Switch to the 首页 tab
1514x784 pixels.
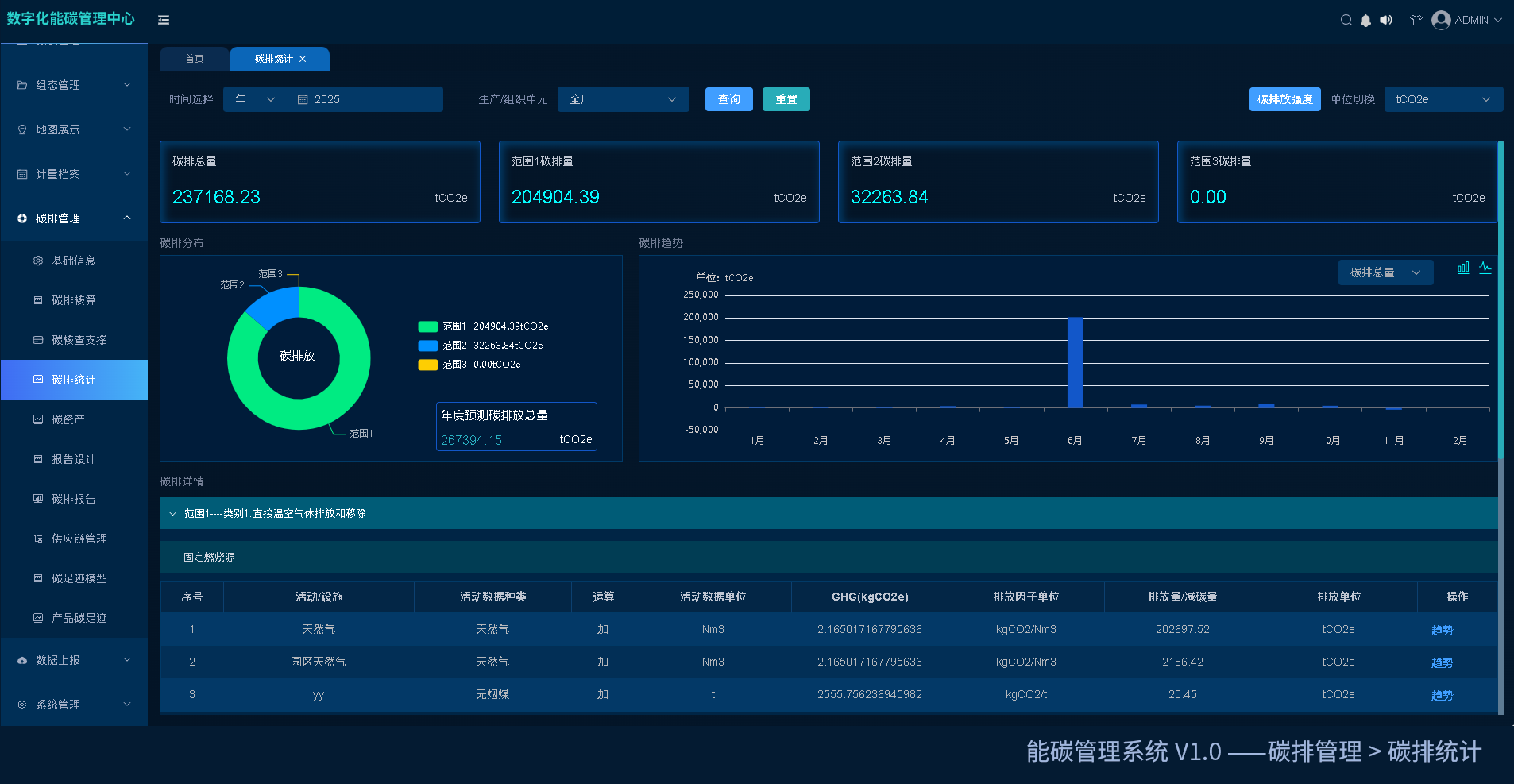point(195,59)
